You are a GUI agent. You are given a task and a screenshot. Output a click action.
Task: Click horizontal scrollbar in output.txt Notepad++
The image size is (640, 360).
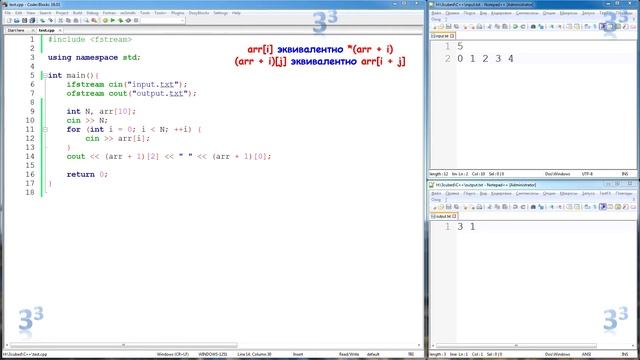[x=516, y=345]
